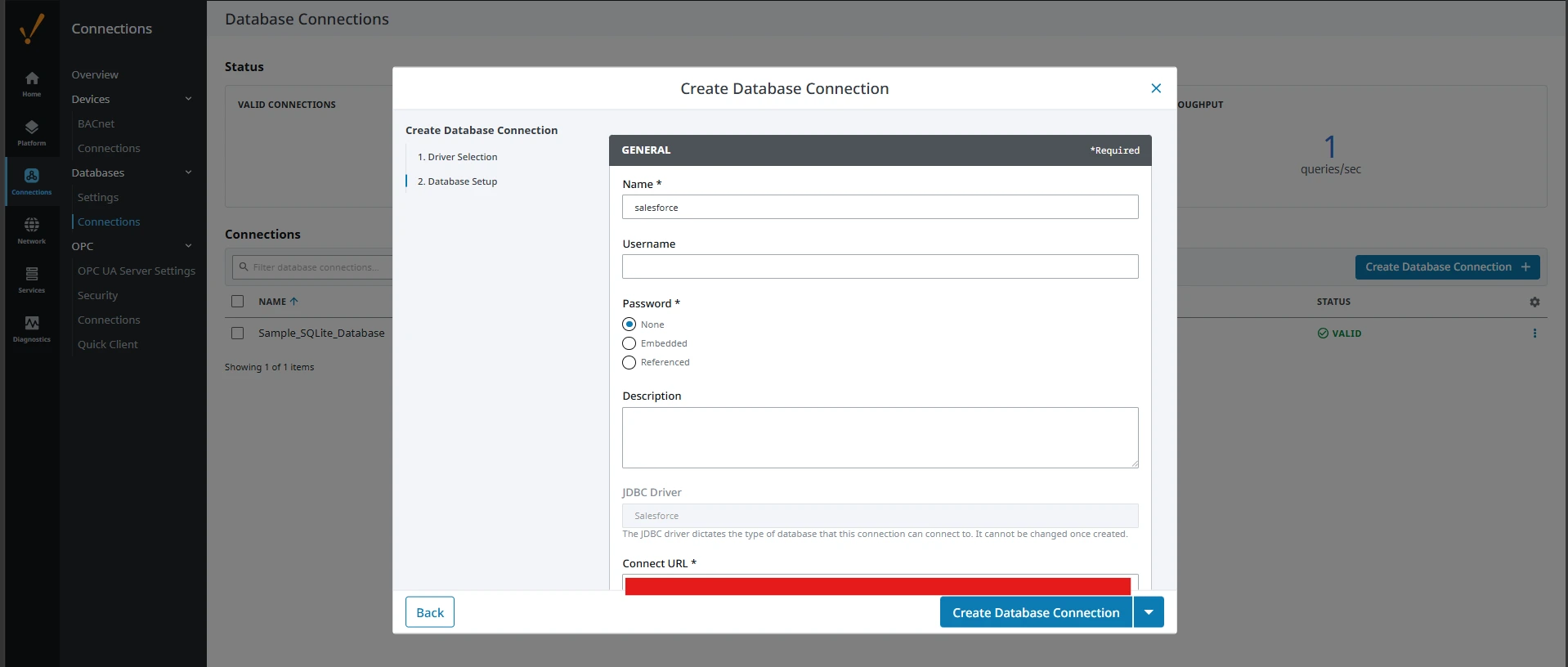Open the Platform section icon
This screenshot has width=1568, height=667.
tap(32, 132)
